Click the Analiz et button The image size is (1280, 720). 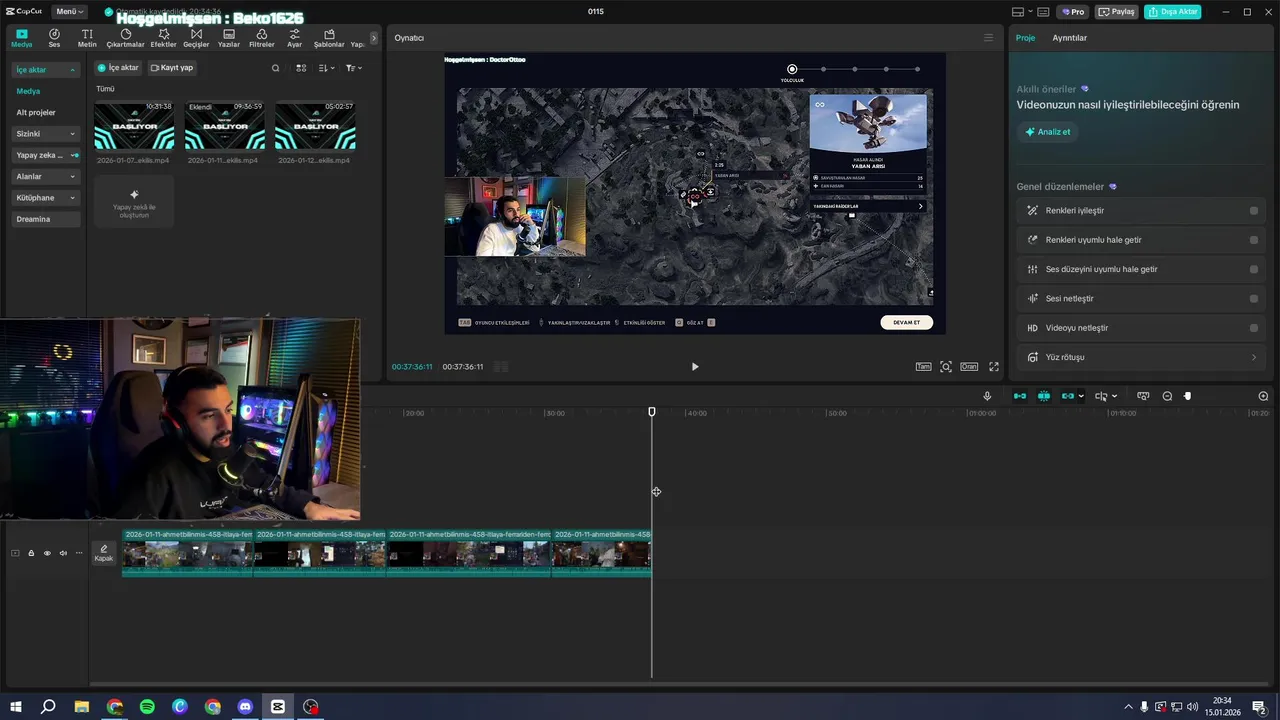(1047, 132)
